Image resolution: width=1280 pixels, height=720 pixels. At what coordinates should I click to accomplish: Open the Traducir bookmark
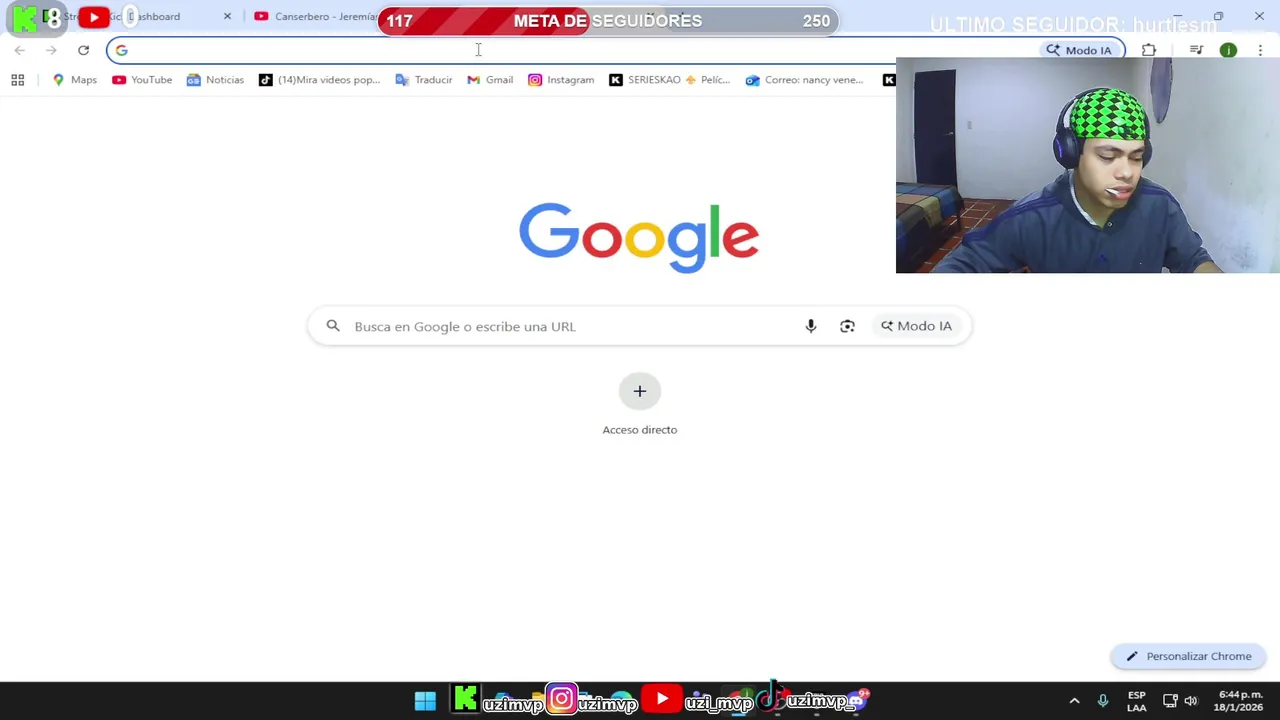(x=424, y=80)
